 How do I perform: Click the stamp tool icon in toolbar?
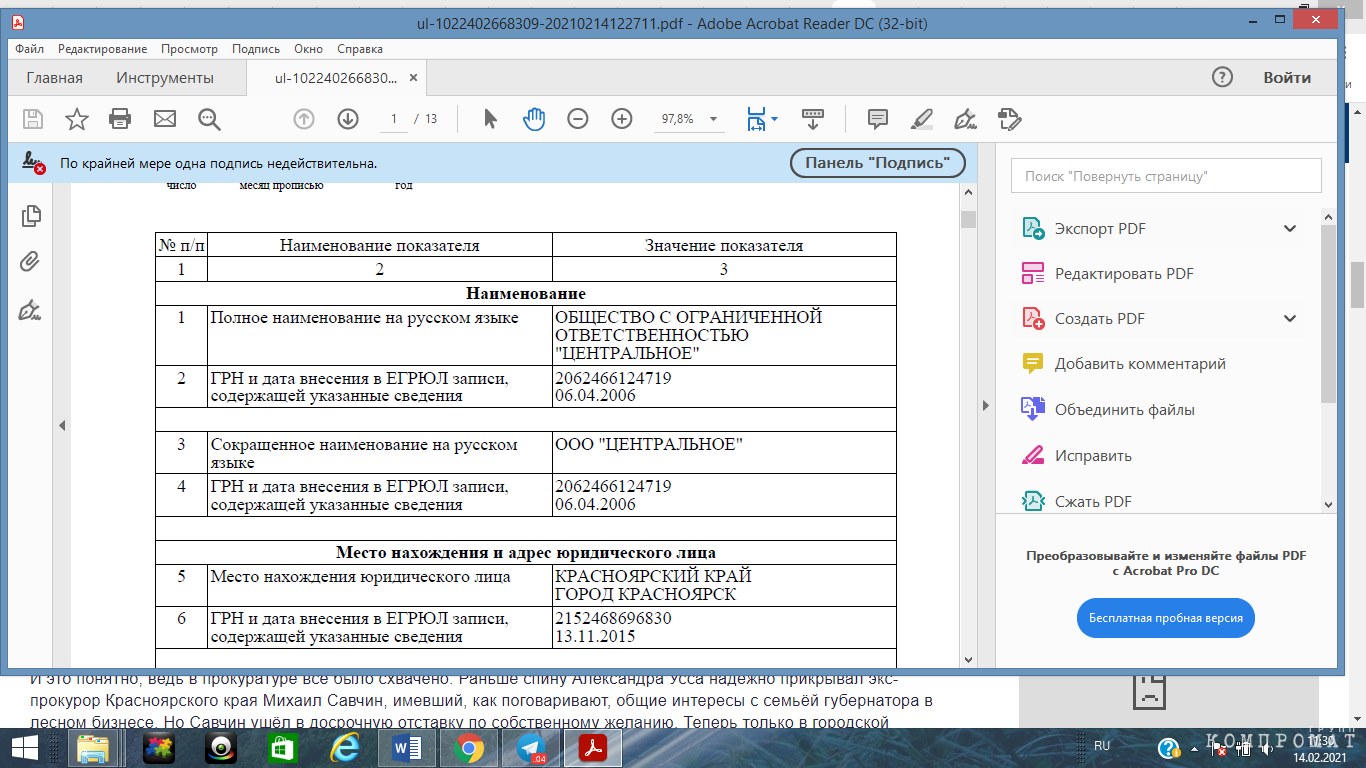tap(1010, 119)
